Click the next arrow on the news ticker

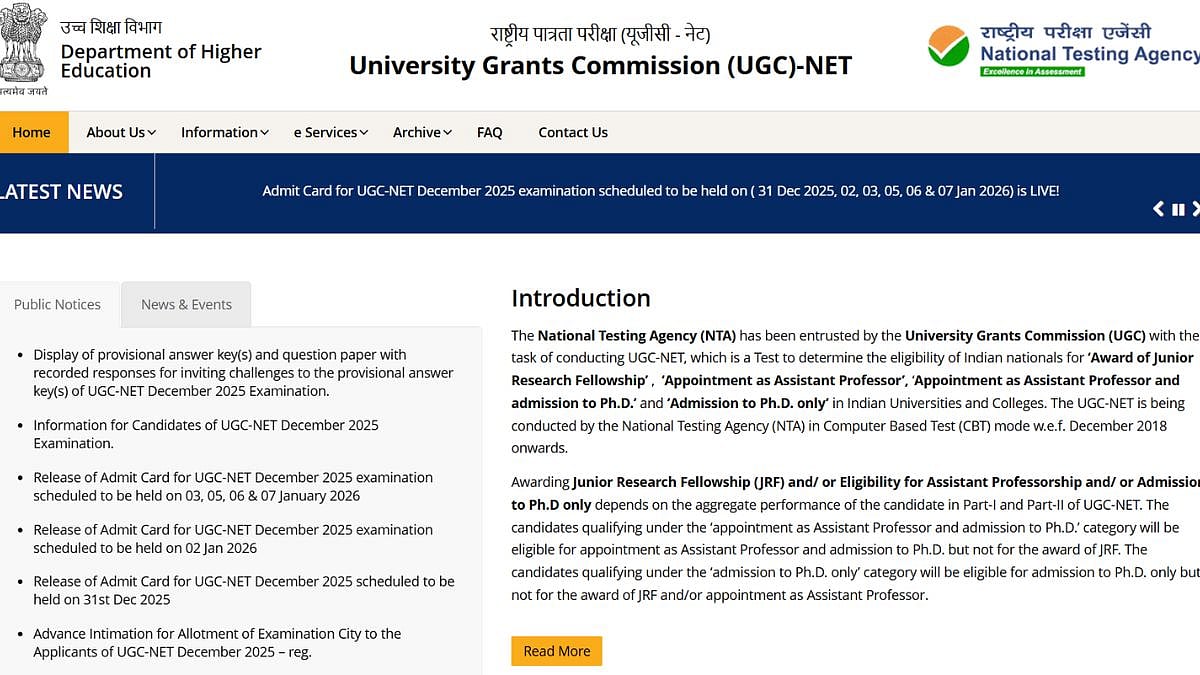coord(1194,208)
